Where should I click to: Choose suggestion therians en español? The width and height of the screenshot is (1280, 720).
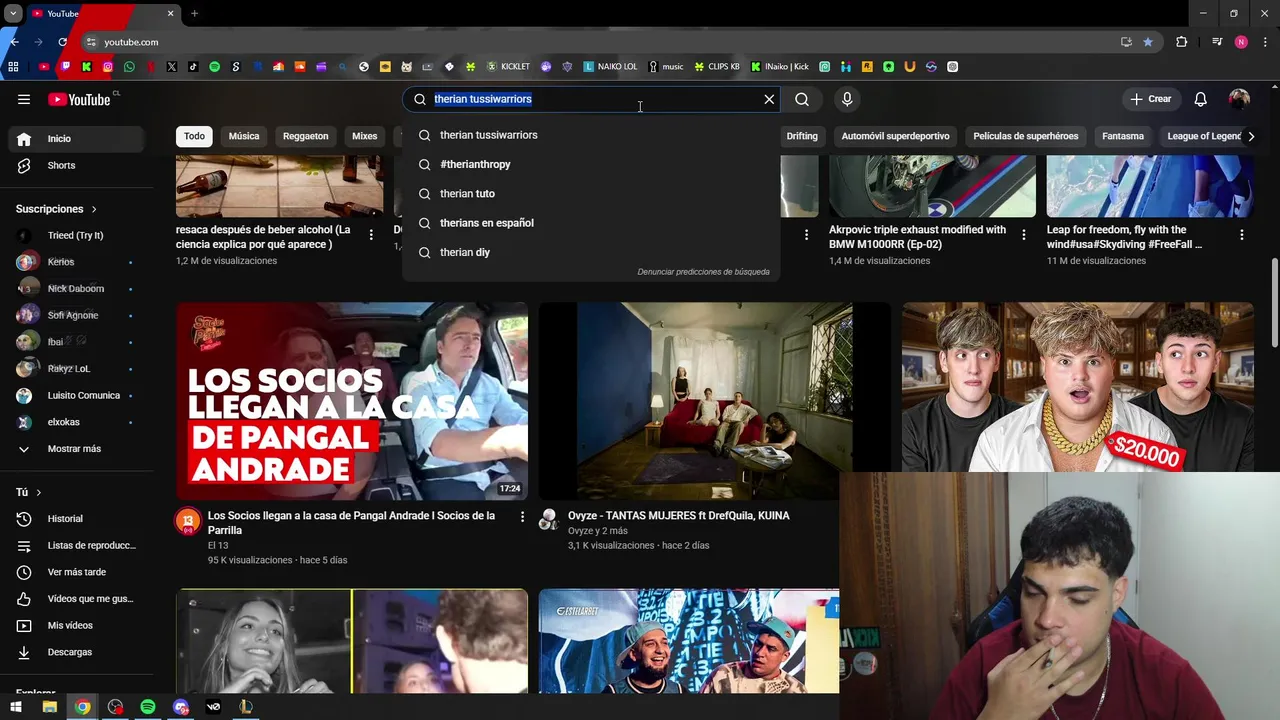click(x=591, y=223)
